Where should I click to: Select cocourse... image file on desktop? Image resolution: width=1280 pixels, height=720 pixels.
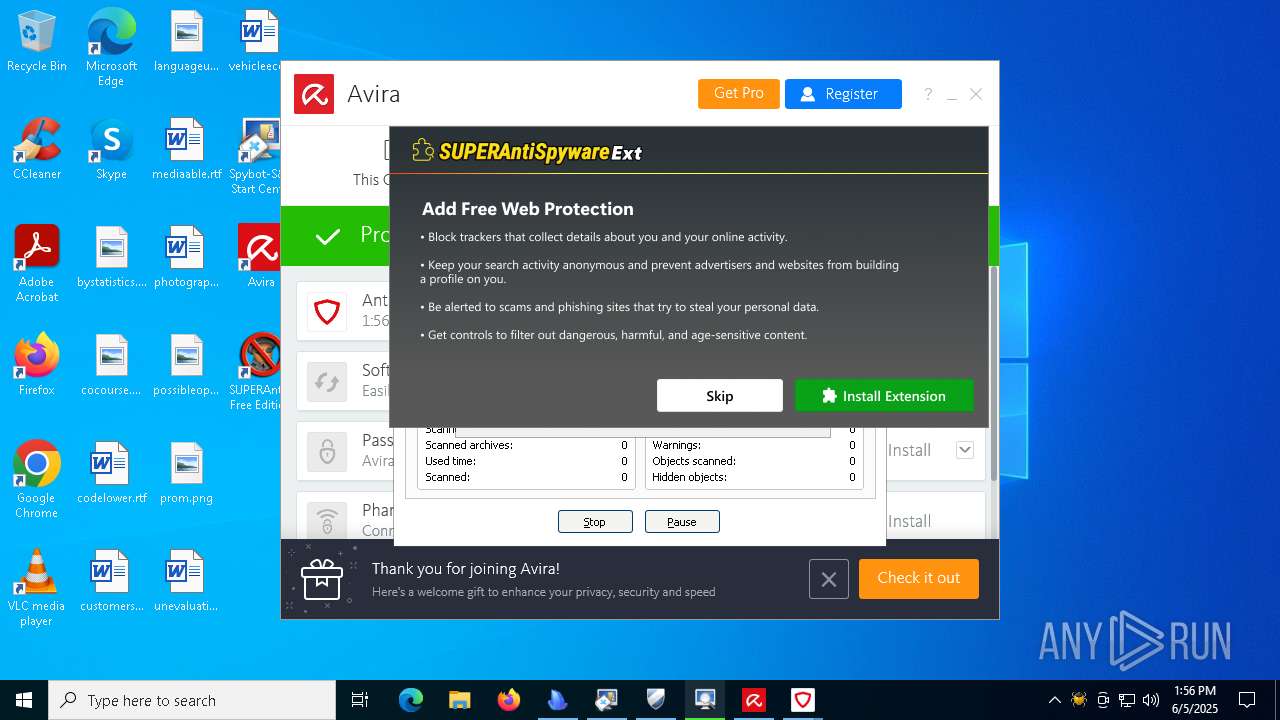pos(111,365)
